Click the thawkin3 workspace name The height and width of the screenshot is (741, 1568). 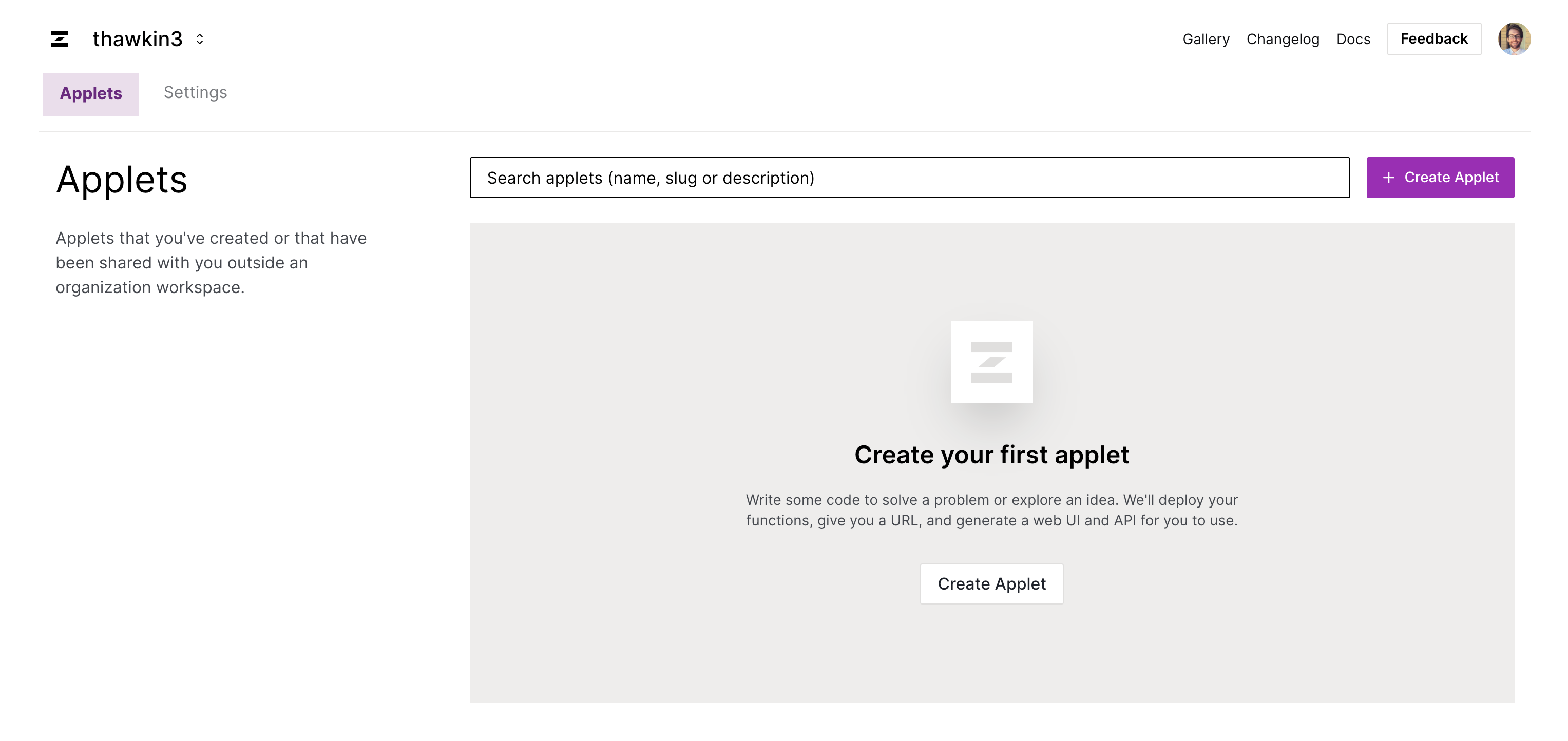coord(137,39)
